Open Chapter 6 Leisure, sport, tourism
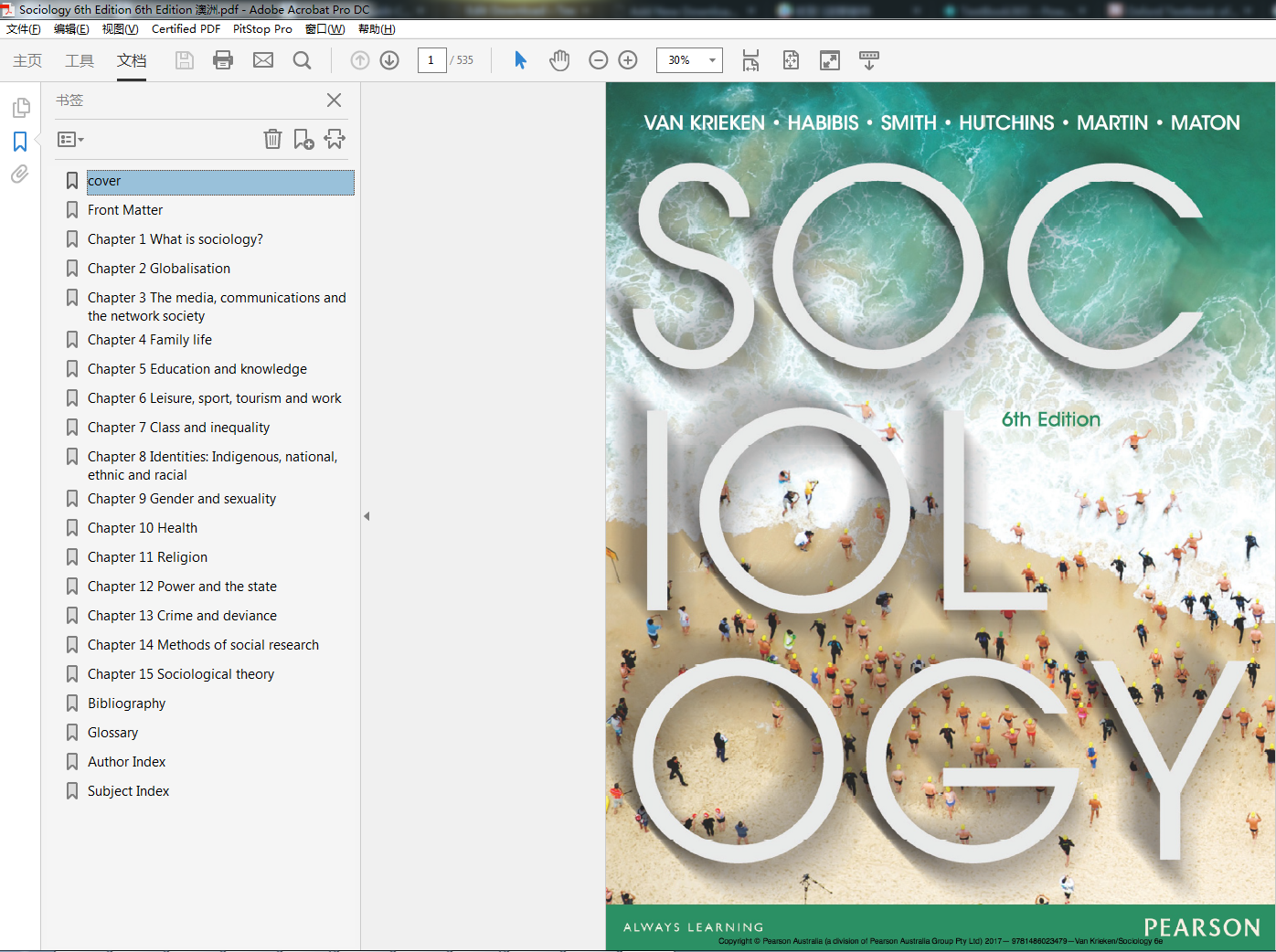 (215, 398)
